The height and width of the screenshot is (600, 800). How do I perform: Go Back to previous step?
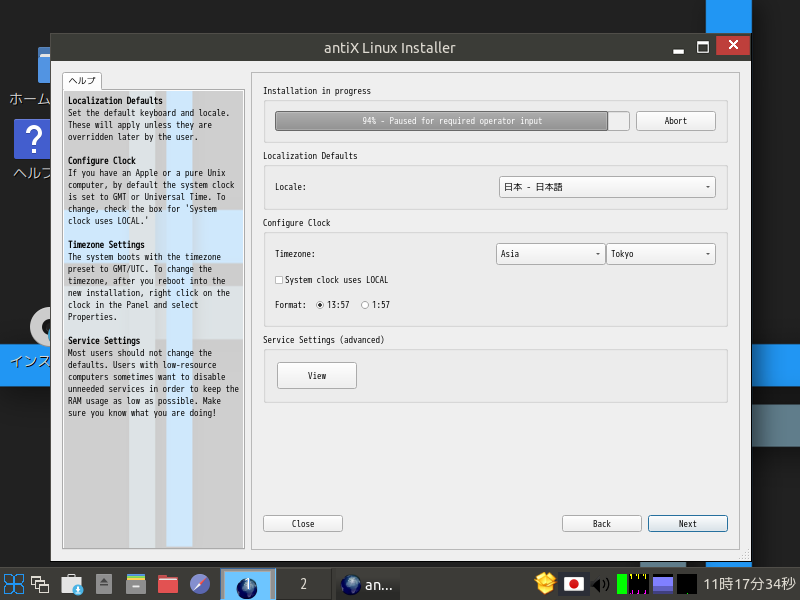[x=602, y=523]
